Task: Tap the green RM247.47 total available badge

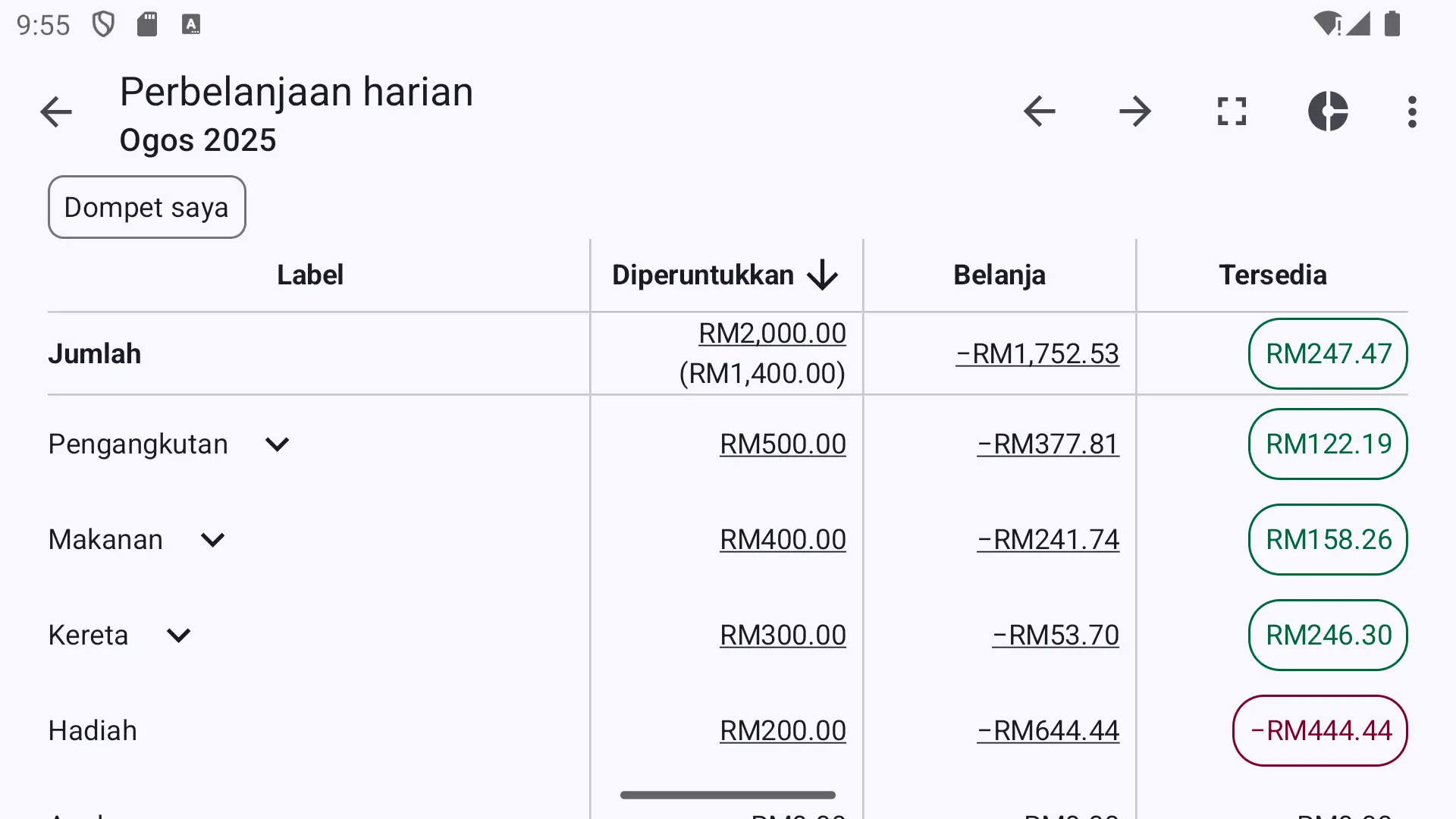Action: coord(1328,354)
